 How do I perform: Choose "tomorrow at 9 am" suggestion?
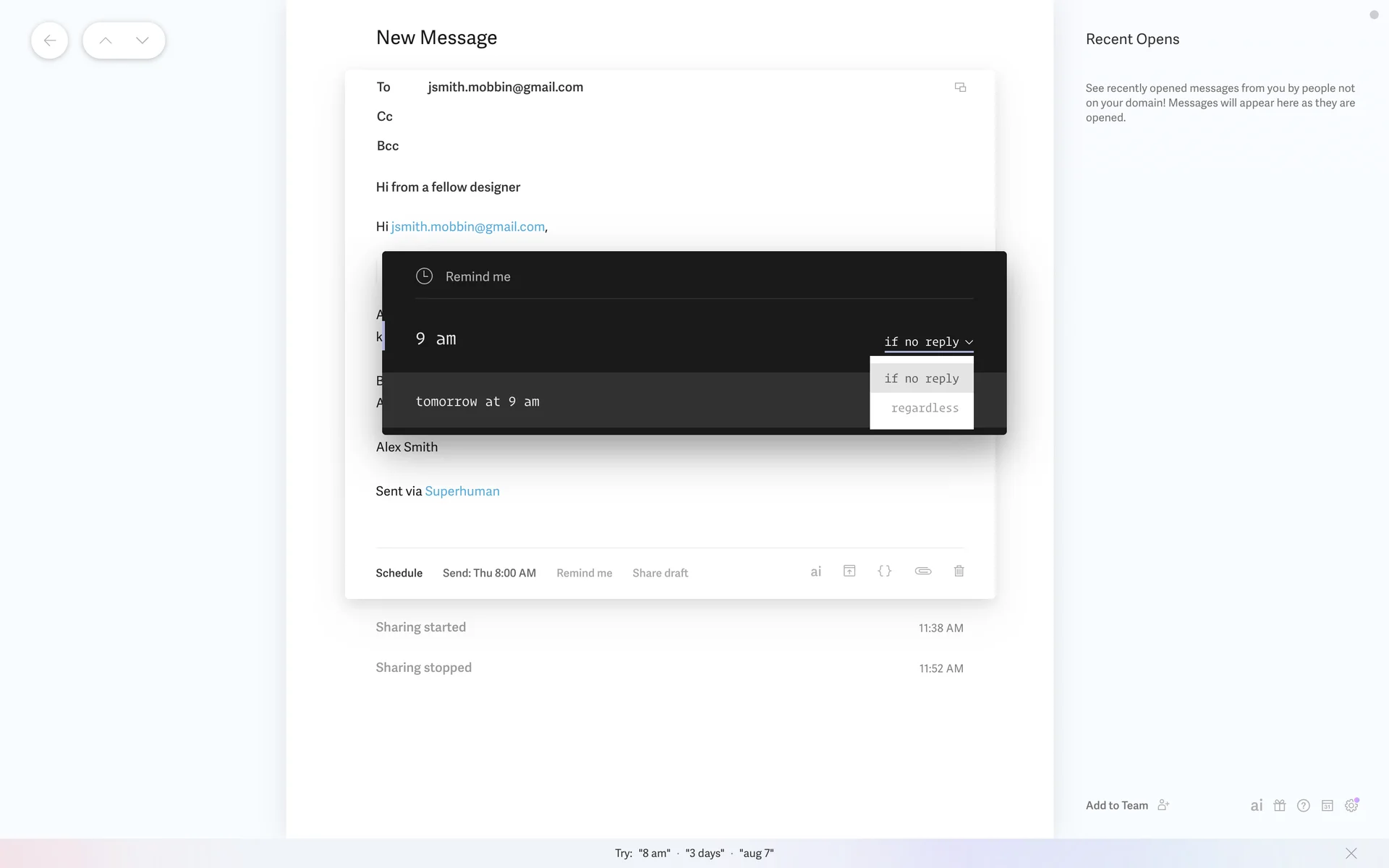(x=477, y=401)
